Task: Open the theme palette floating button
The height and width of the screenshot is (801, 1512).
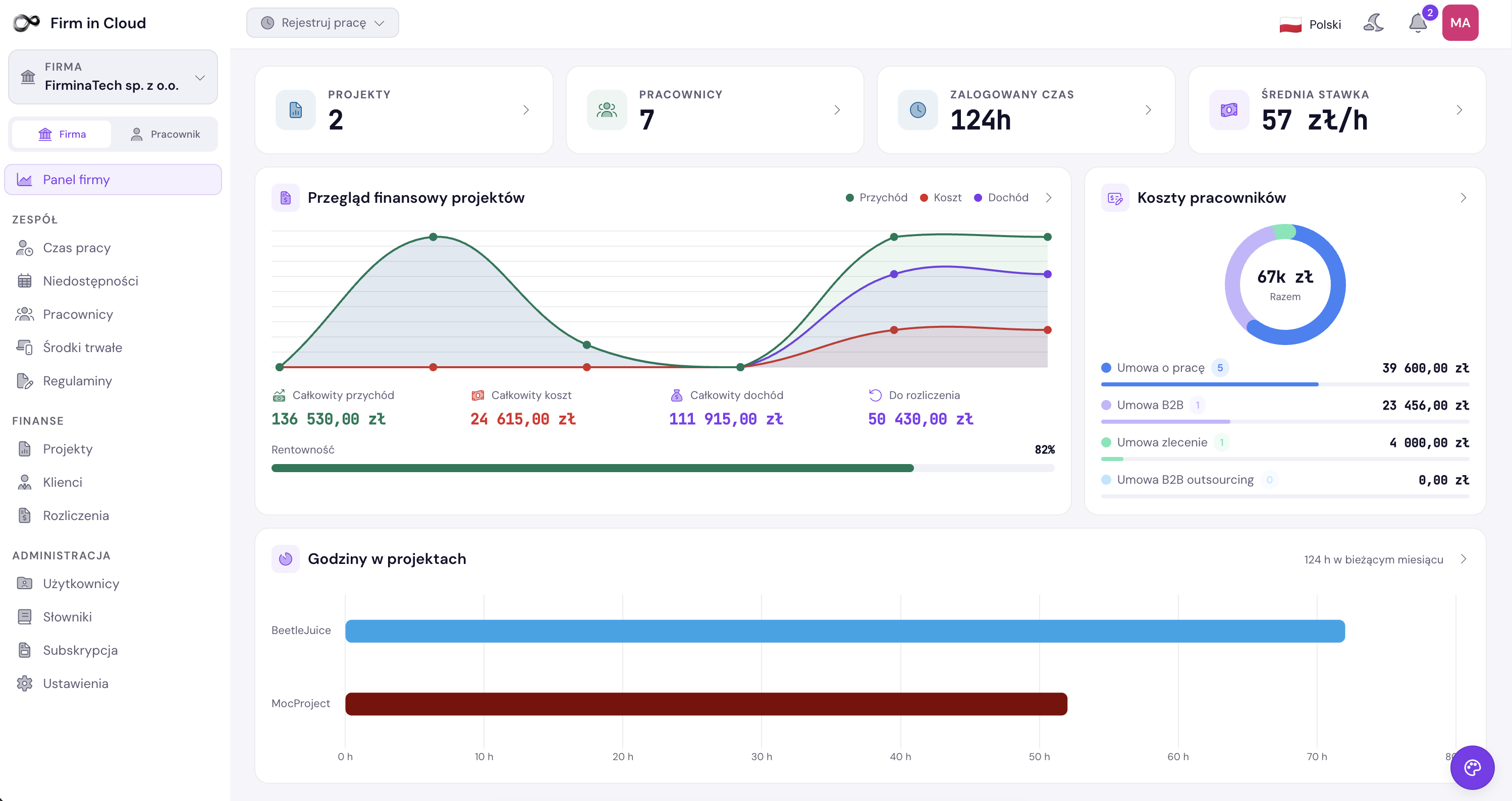Action: 1472,767
